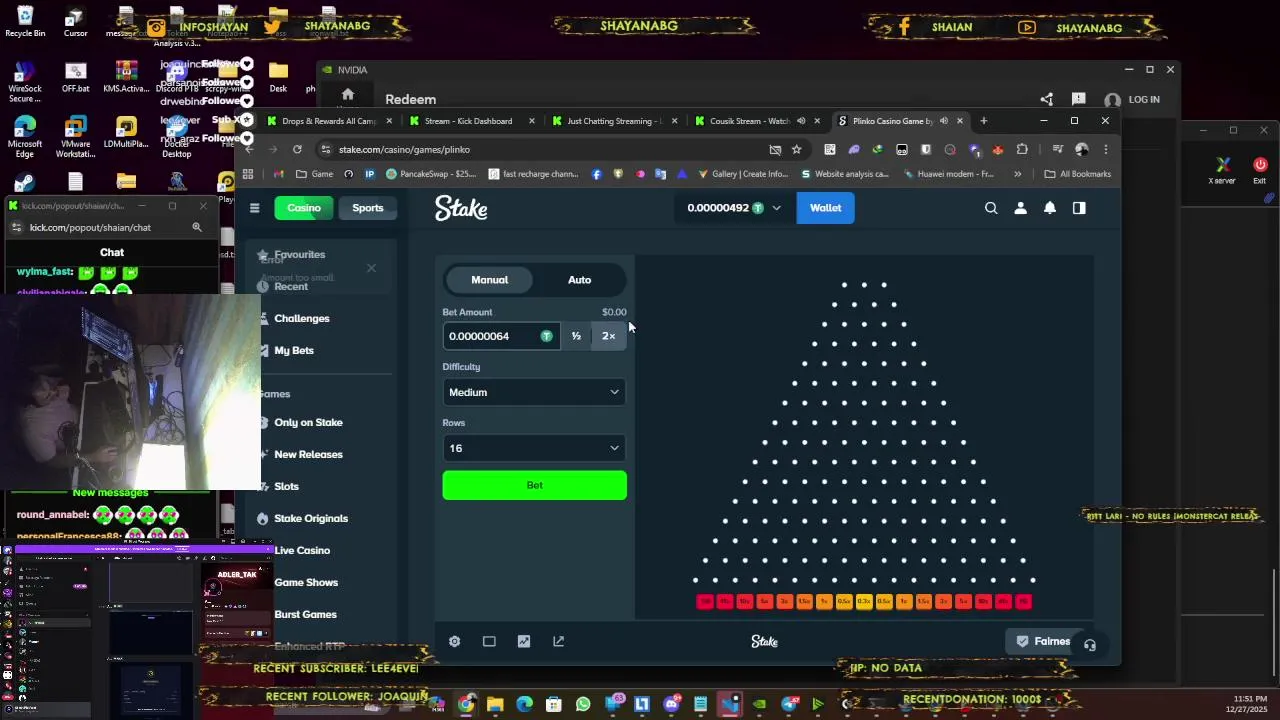This screenshot has height=720, width=1280.
Task: Open Burst Games category
Action: pos(305,614)
